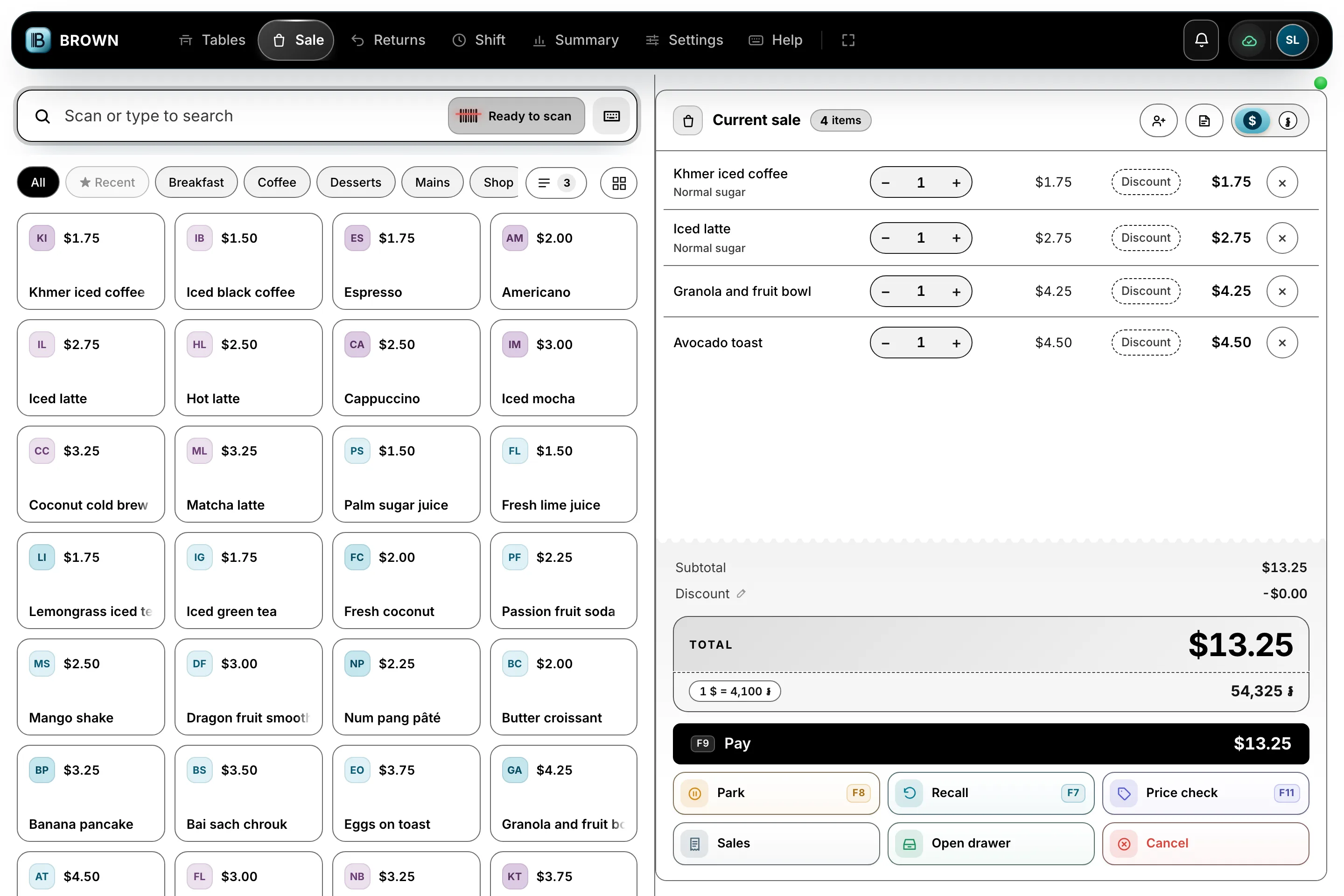Open the exchange rate 1 $ = 4,100 chip
Viewport: 1344px width, 896px height.
(734, 692)
